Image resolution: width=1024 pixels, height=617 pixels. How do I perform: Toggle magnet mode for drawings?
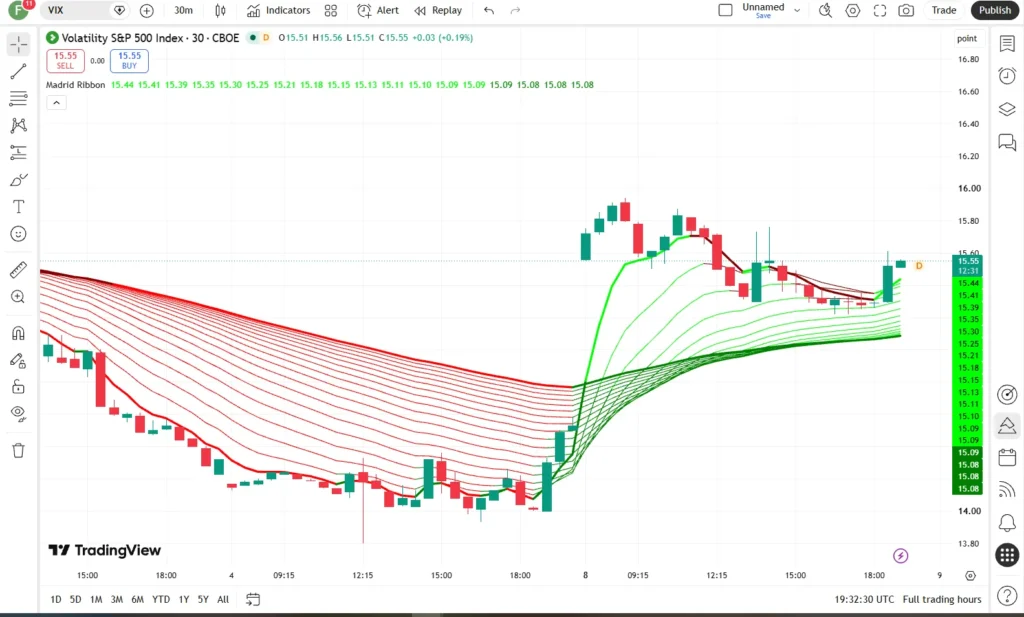point(18,333)
